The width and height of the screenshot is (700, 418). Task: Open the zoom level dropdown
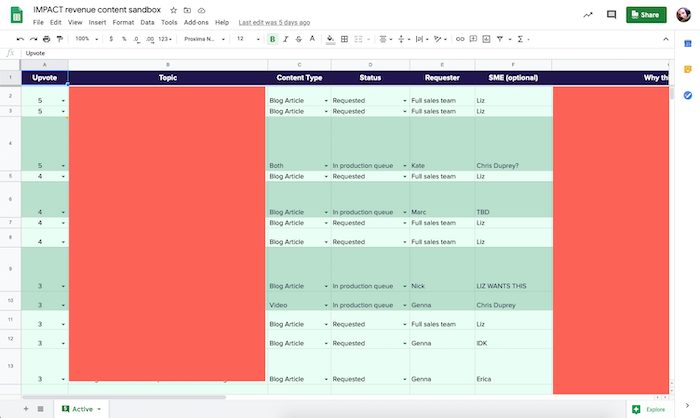(x=86, y=39)
